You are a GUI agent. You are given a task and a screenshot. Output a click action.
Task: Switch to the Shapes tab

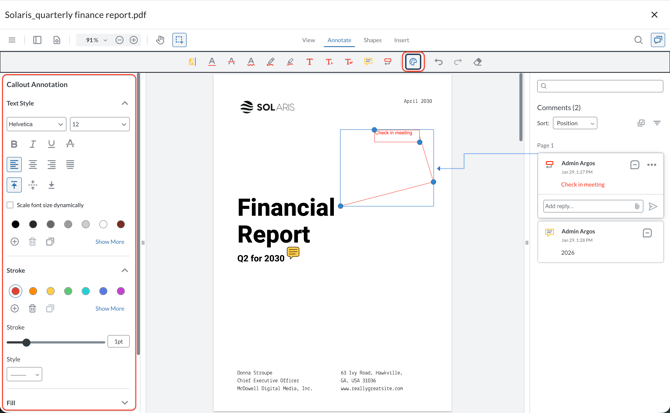tap(372, 40)
